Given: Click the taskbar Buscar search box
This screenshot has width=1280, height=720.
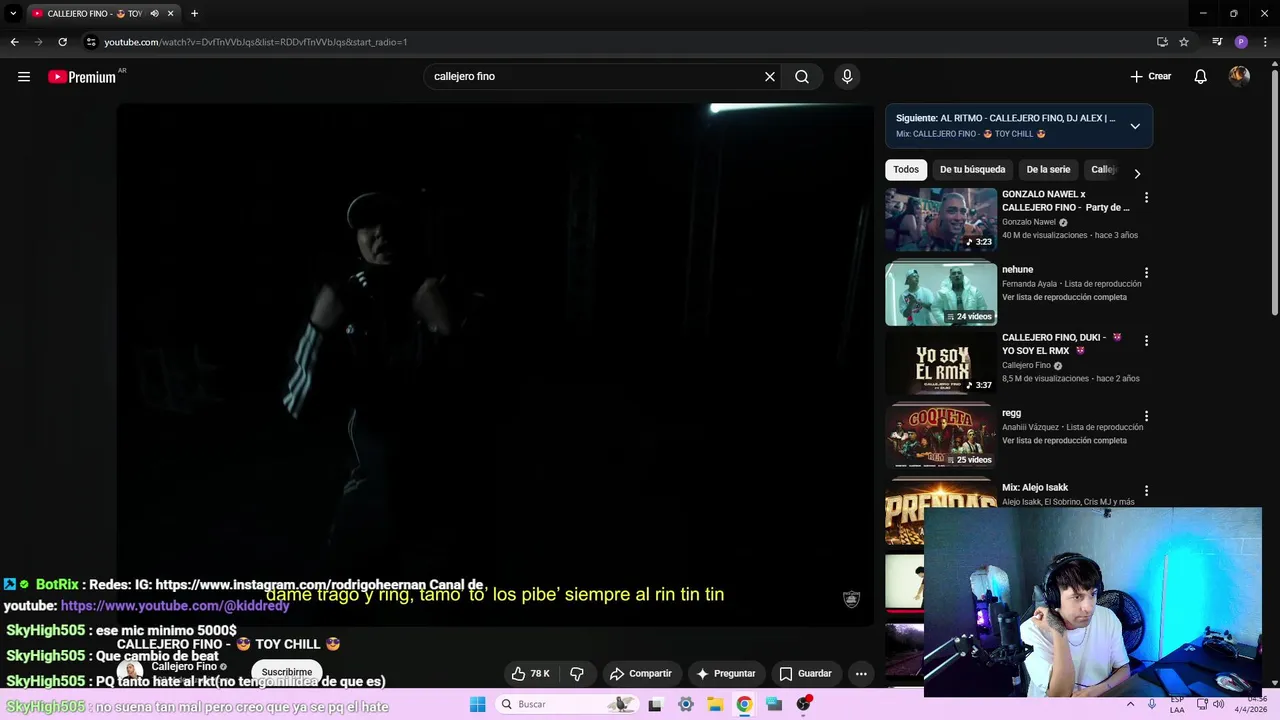Looking at the screenshot, I should (x=568, y=704).
